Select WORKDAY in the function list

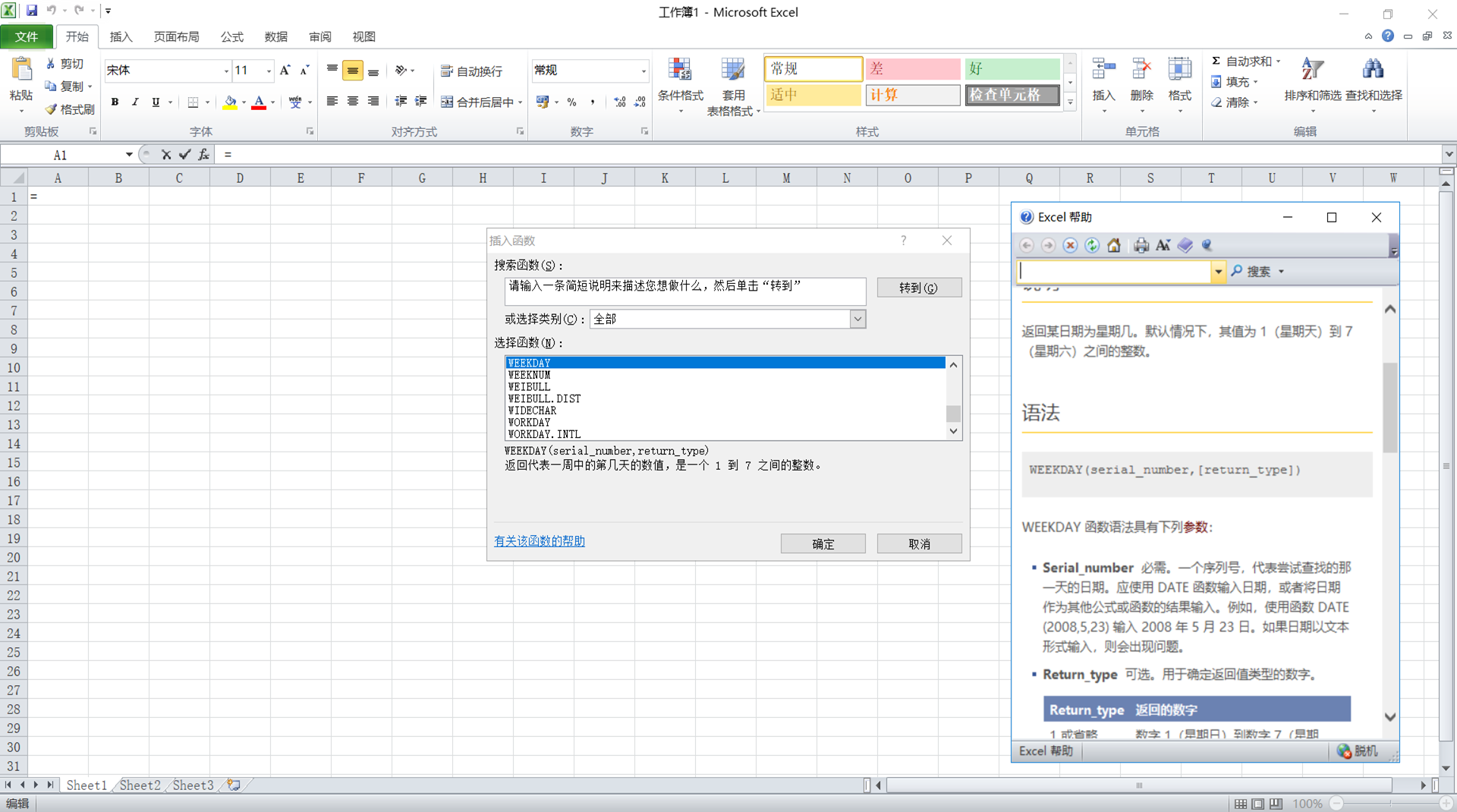coord(529,423)
